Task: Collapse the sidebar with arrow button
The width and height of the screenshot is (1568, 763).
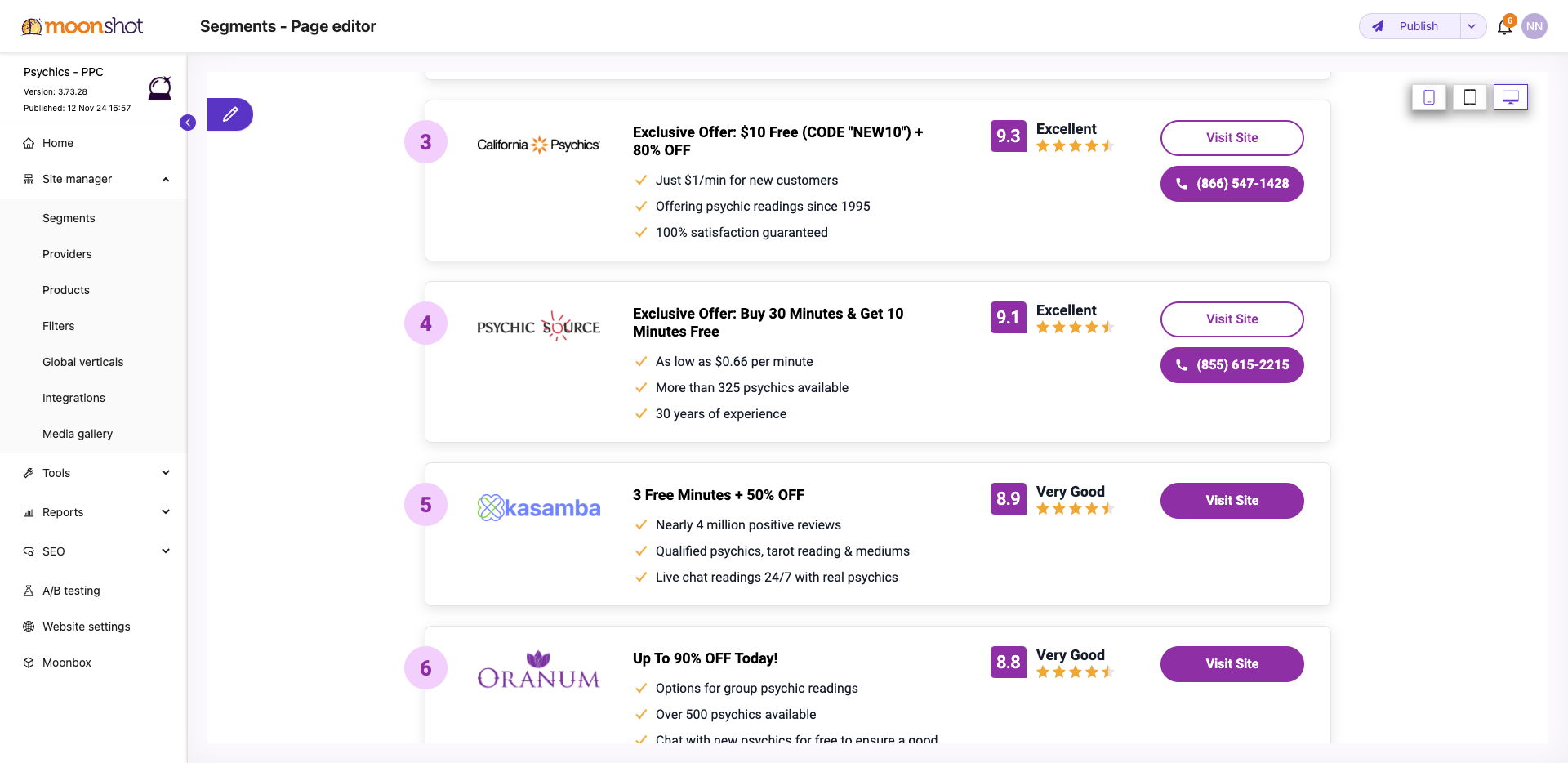Action: [188, 123]
